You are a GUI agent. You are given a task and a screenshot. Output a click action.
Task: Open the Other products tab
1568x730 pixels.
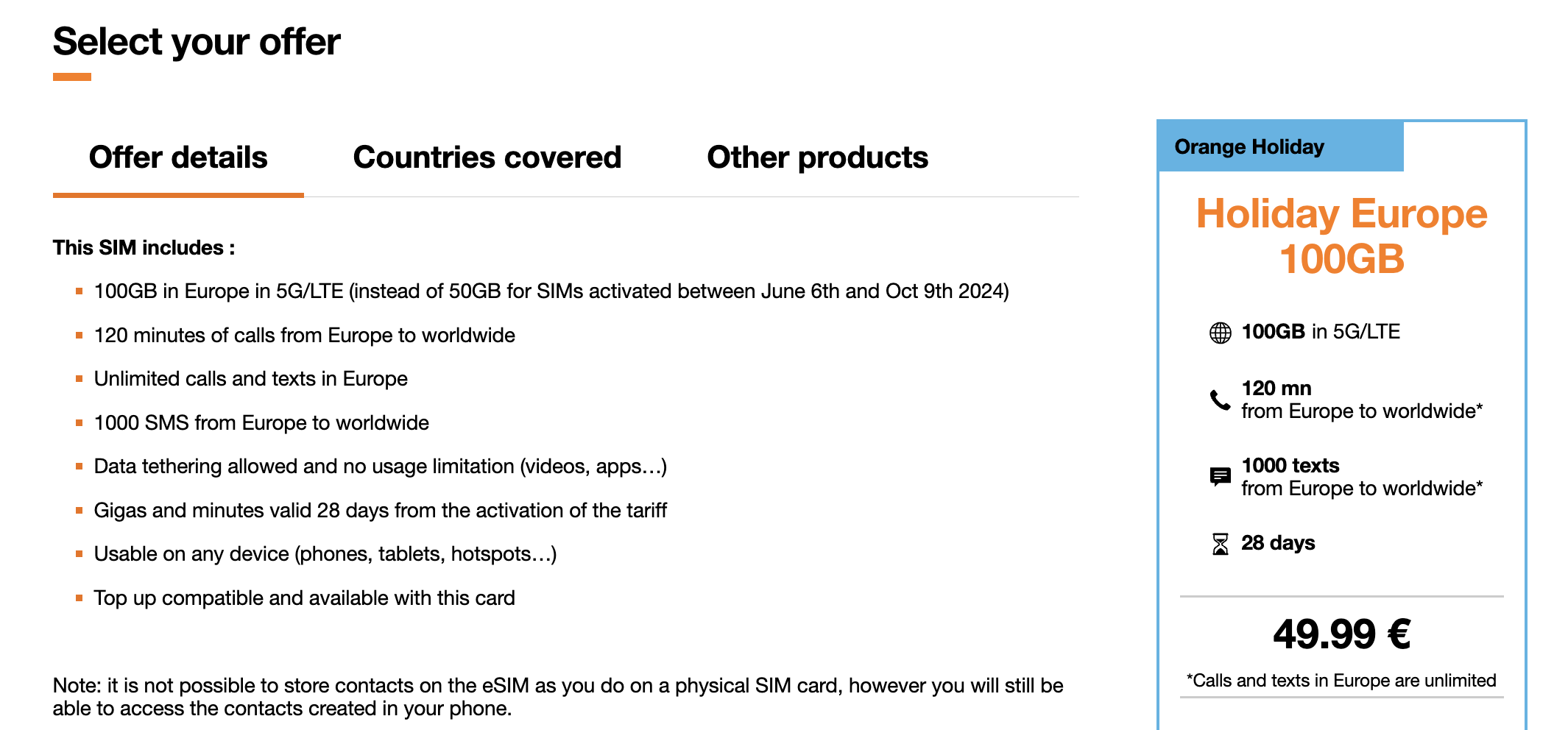[817, 157]
